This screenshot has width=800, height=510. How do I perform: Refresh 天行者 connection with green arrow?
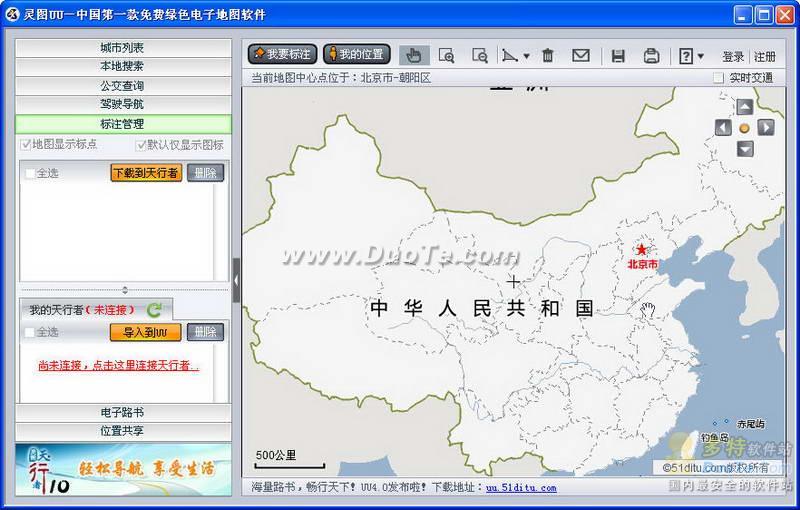coord(154,310)
